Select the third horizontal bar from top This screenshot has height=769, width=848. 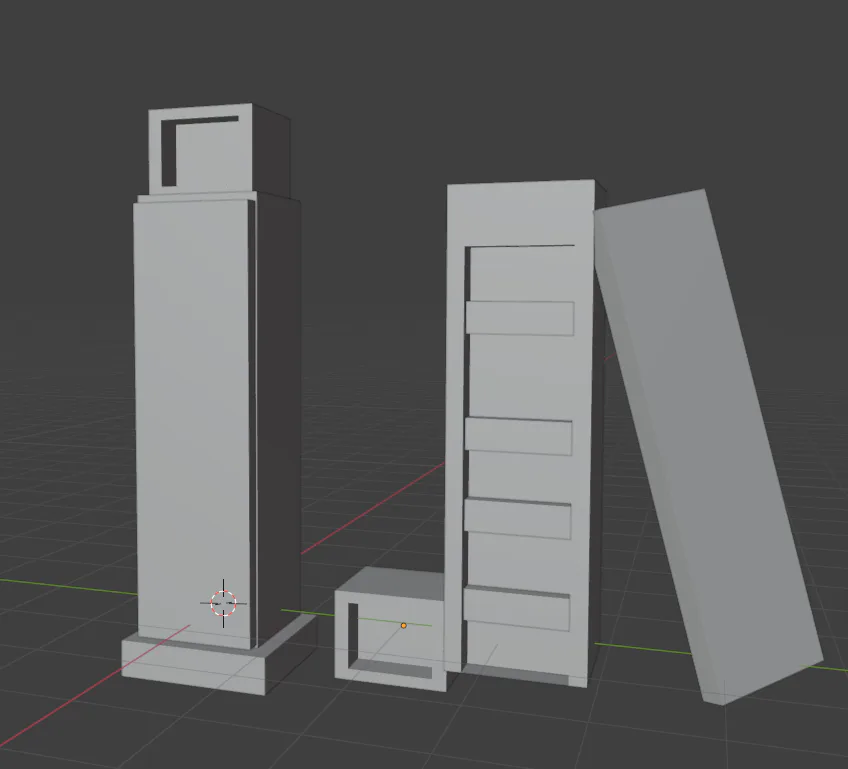tap(518, 518)
